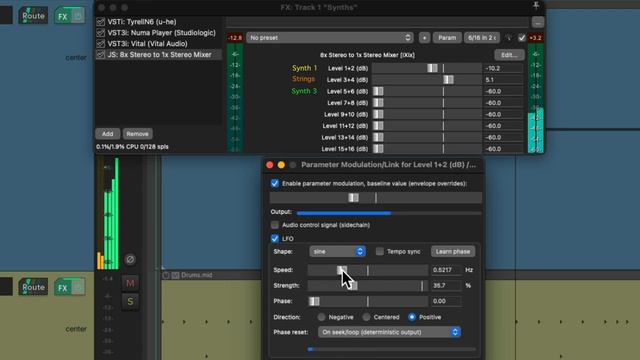
Task: Click the Level 7+8 (dB) slider
Action: [427, 103]
